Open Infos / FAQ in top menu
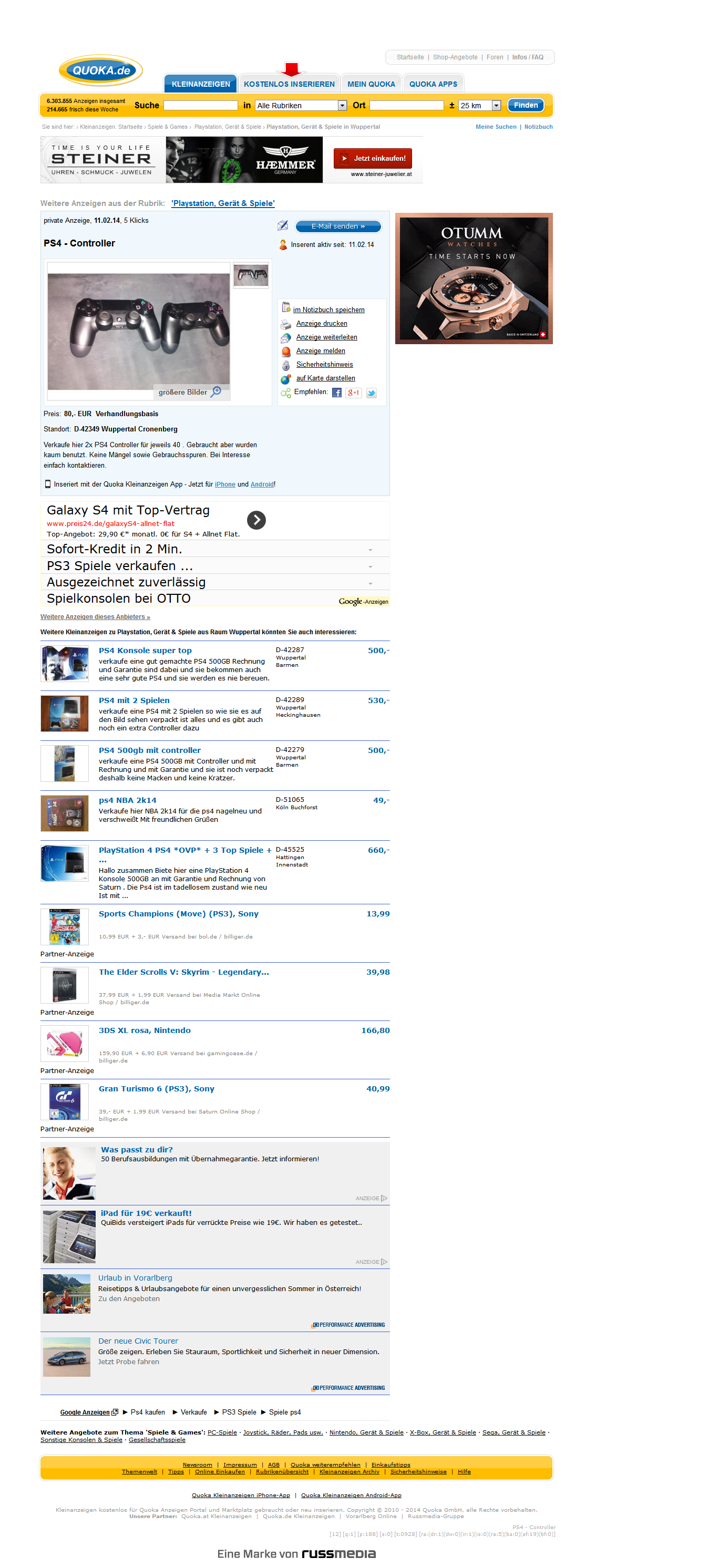The width and height of the screenshot is (709, 1568). coord(528,57)
